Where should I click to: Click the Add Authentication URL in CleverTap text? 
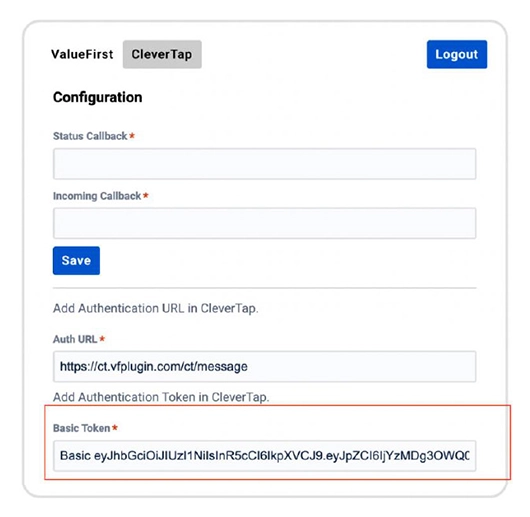[x=155, y=309]
